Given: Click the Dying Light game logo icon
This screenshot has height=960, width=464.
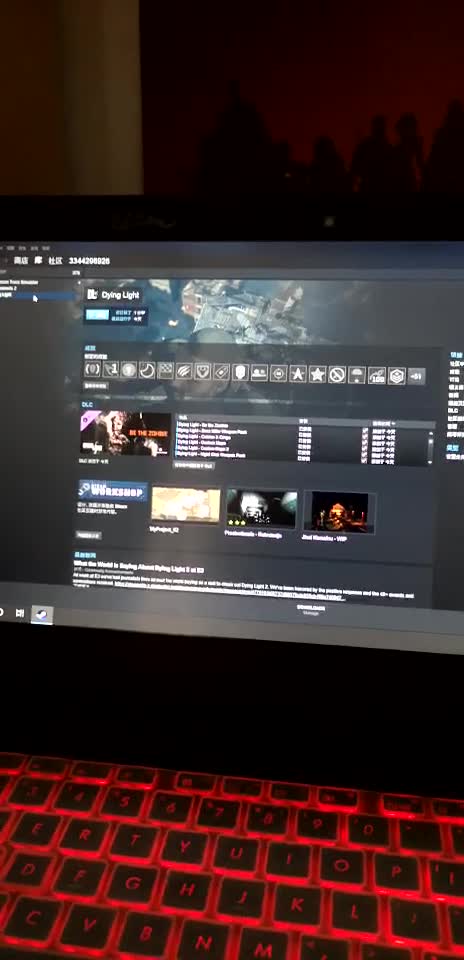Looking at the screenshot, I should [x=93, y=295].
